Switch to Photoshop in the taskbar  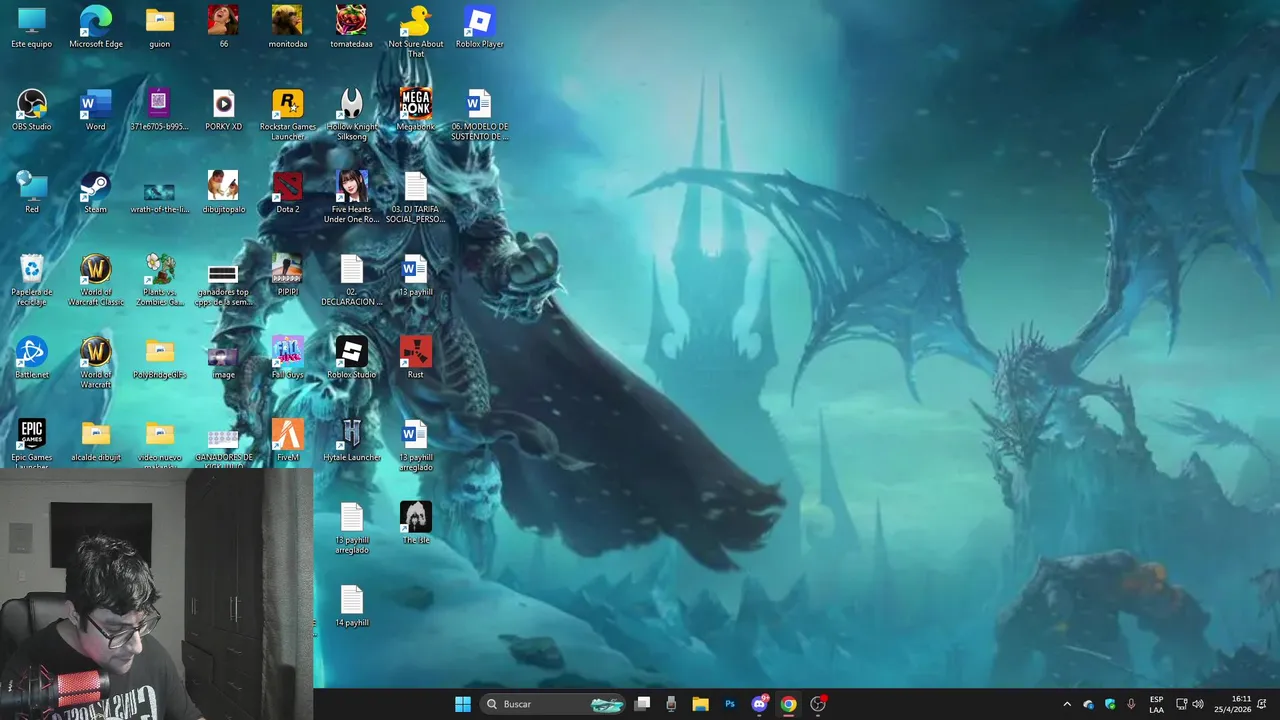click(x=730, y=704)
